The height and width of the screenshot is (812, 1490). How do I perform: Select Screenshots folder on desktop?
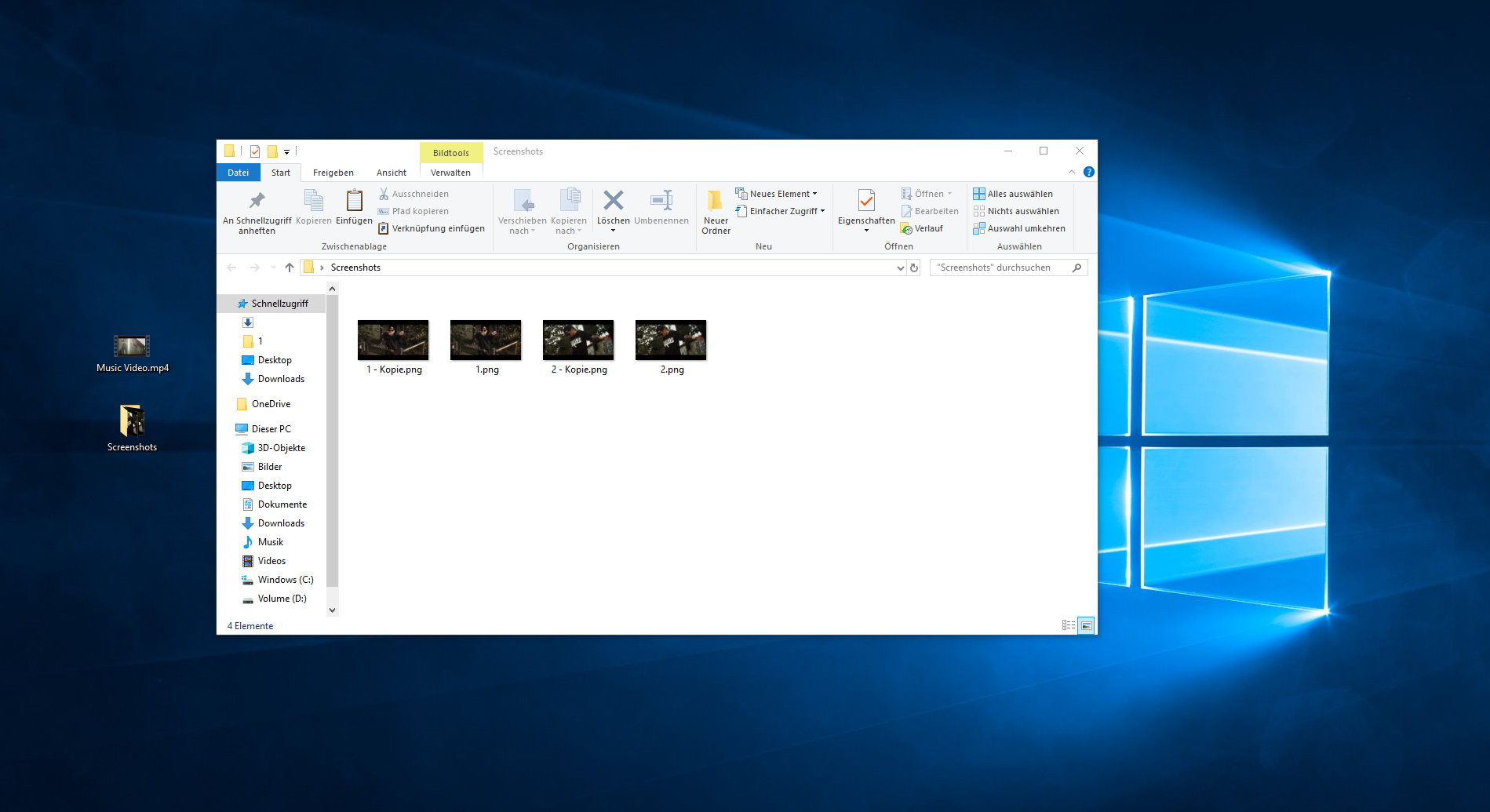[x=132, y=428]
